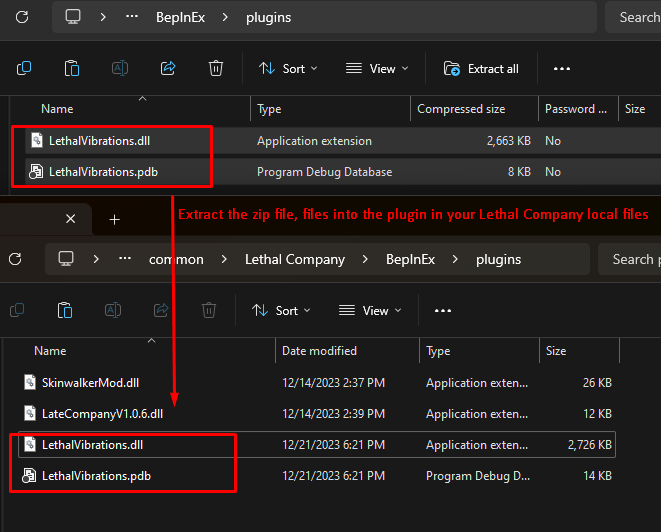661x532 pixels.
Task: Add a new tab with plus button
Action: tap(114, 220)
